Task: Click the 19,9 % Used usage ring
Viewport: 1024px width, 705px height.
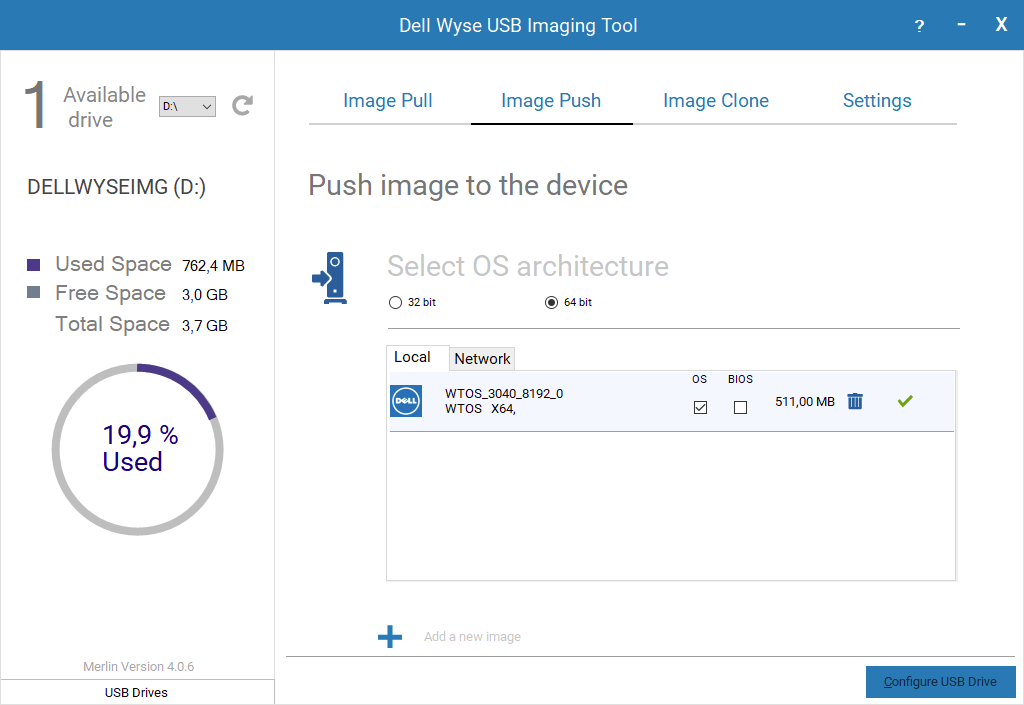Action: click(x=138, y=450)
